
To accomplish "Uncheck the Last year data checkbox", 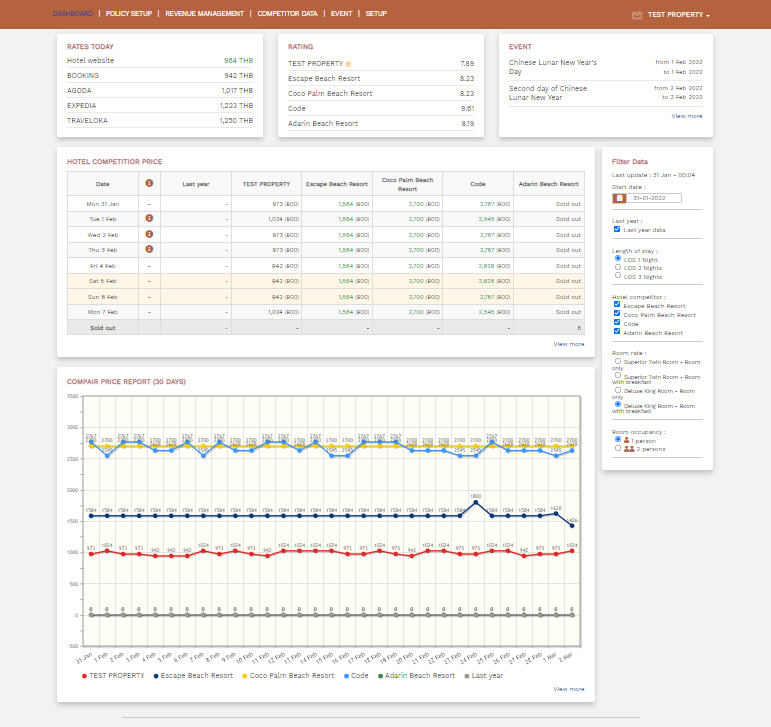I will click(616, 229).
